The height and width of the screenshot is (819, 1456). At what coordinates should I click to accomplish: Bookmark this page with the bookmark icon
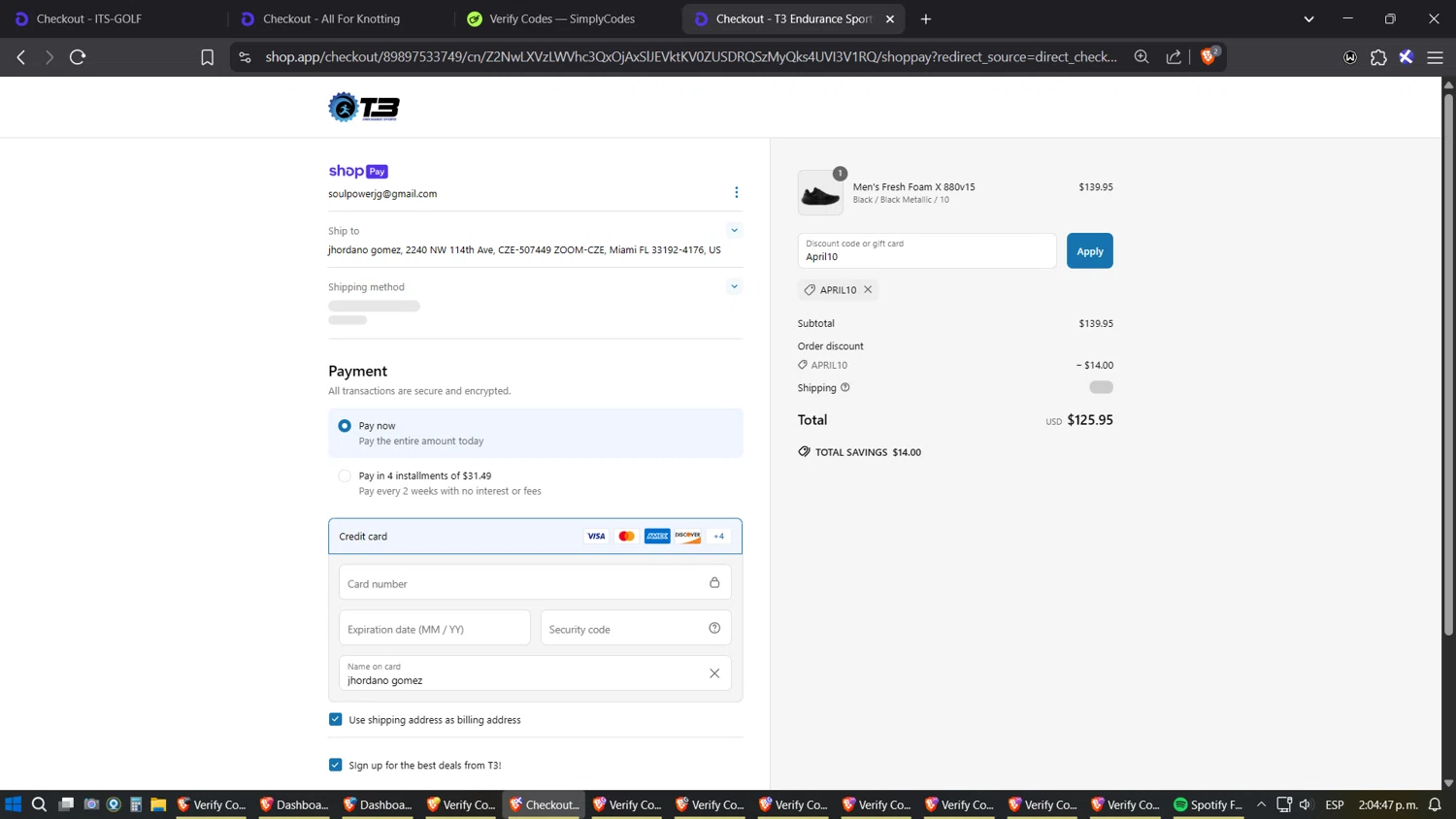[x=207, y=57]
